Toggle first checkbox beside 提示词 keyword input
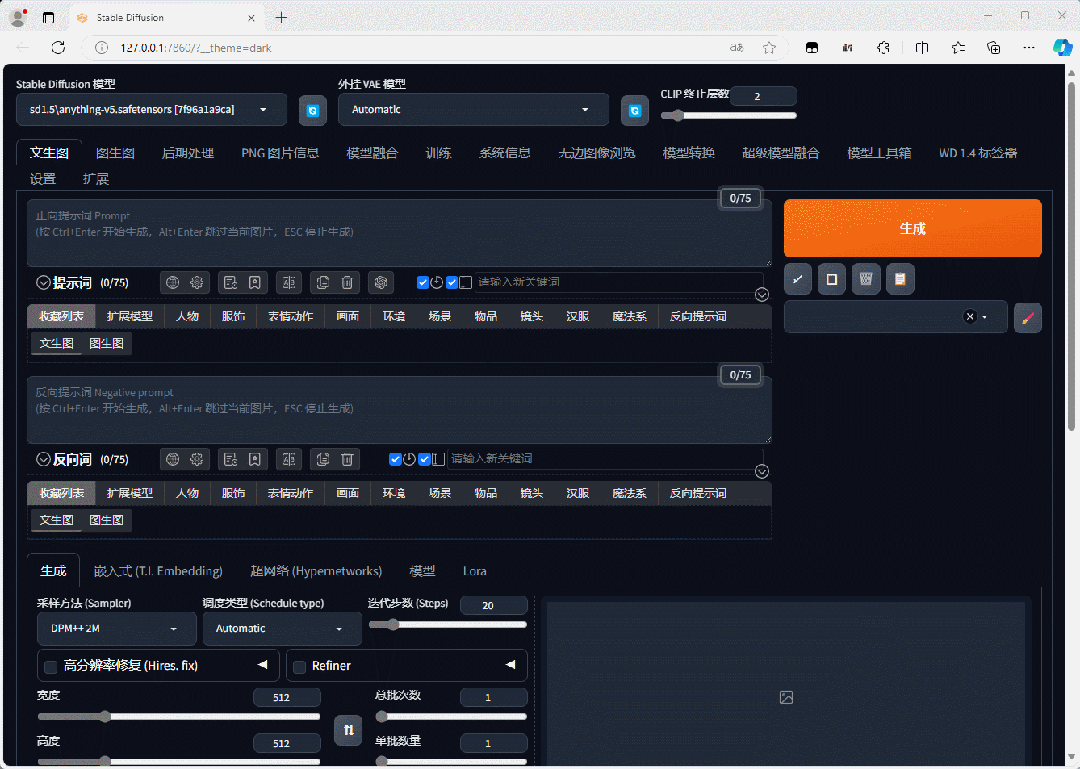Image resolution: width=1080 pixels, height=769 pixels. pos(423,283)
